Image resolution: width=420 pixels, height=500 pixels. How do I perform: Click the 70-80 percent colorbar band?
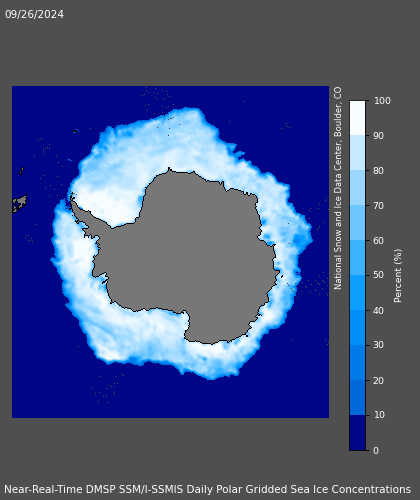[357, 188]
